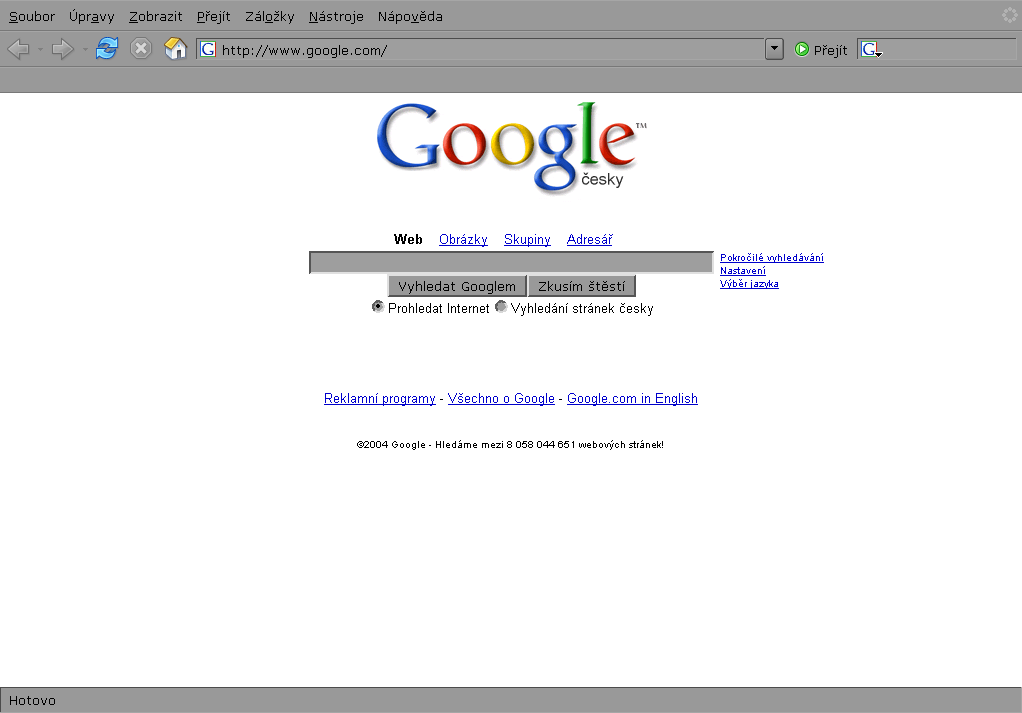Open Pokročilé vyhledávání link
The image size is (1022, 713).
tap(772, 257)
